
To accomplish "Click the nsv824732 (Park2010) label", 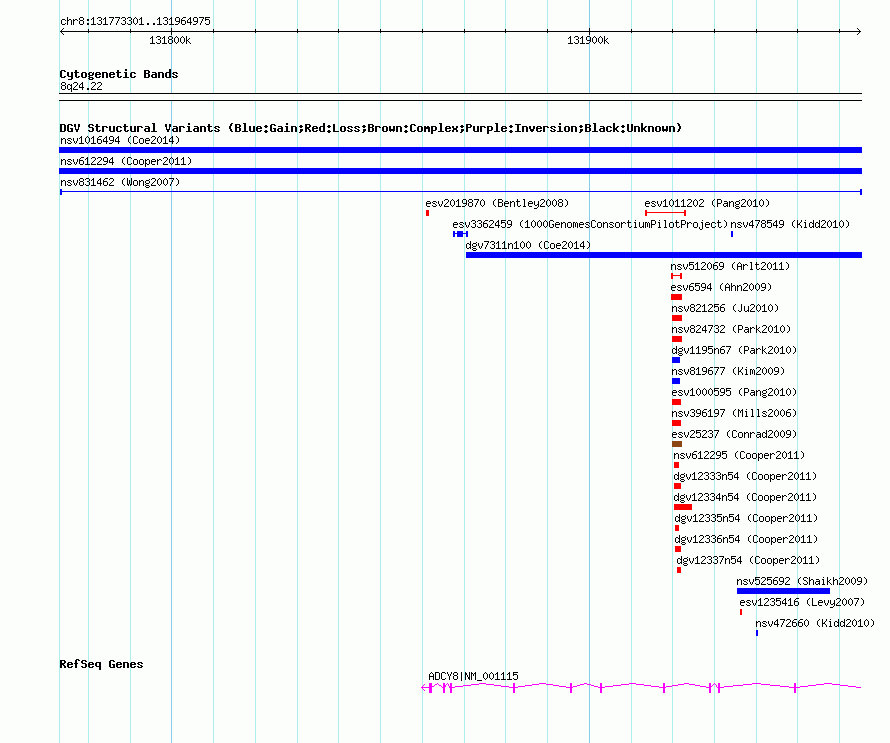I will (731, 329).
